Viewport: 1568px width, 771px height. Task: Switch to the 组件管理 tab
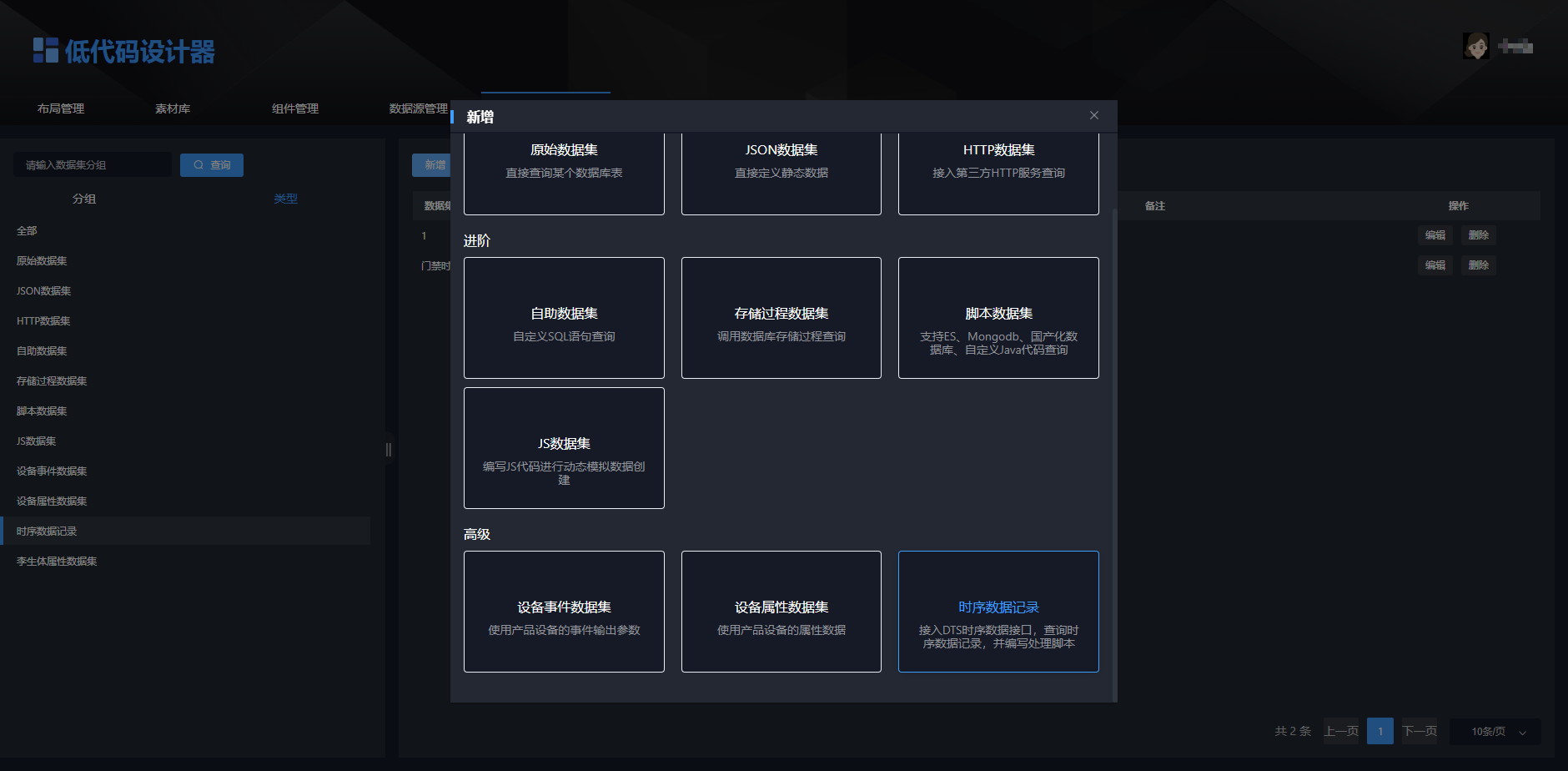tap(295, 108)
